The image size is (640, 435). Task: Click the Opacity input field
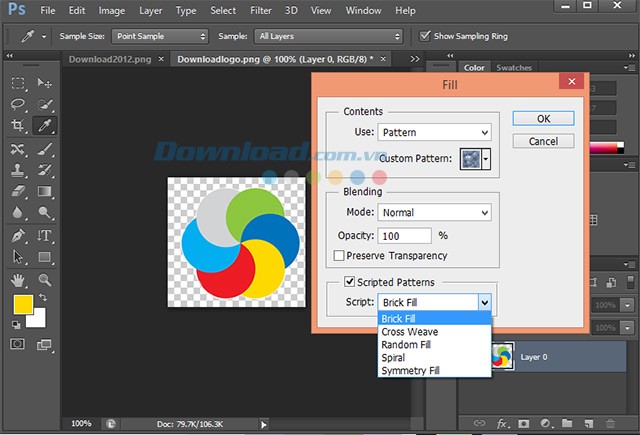click(x=405, y=236)
